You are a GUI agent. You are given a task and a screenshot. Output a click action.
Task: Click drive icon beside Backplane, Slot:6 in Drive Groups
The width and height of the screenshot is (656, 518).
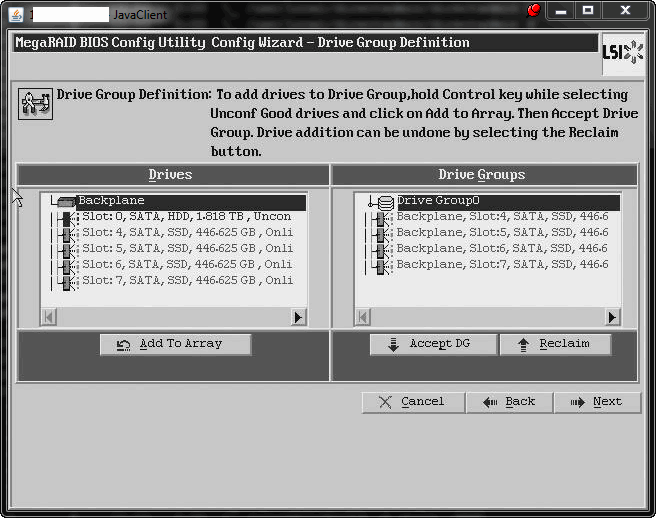click(x=381, y=249)
